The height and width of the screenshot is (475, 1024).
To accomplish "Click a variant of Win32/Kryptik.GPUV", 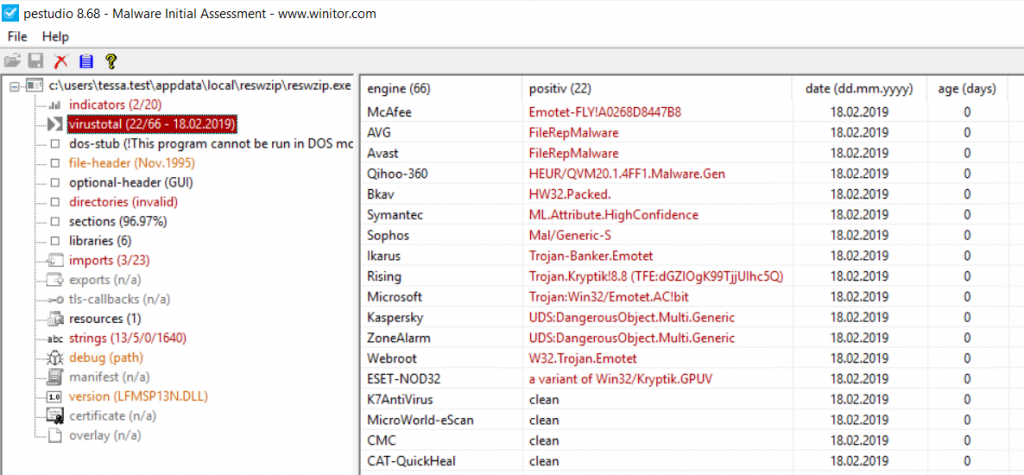I will click(x=620, y=379).
